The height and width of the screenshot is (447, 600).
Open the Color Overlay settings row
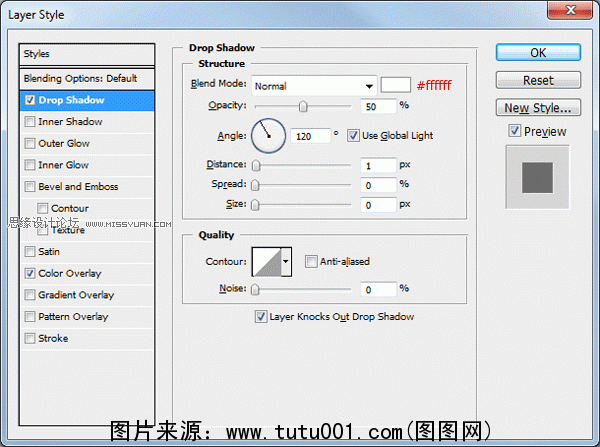click(87, 273)
